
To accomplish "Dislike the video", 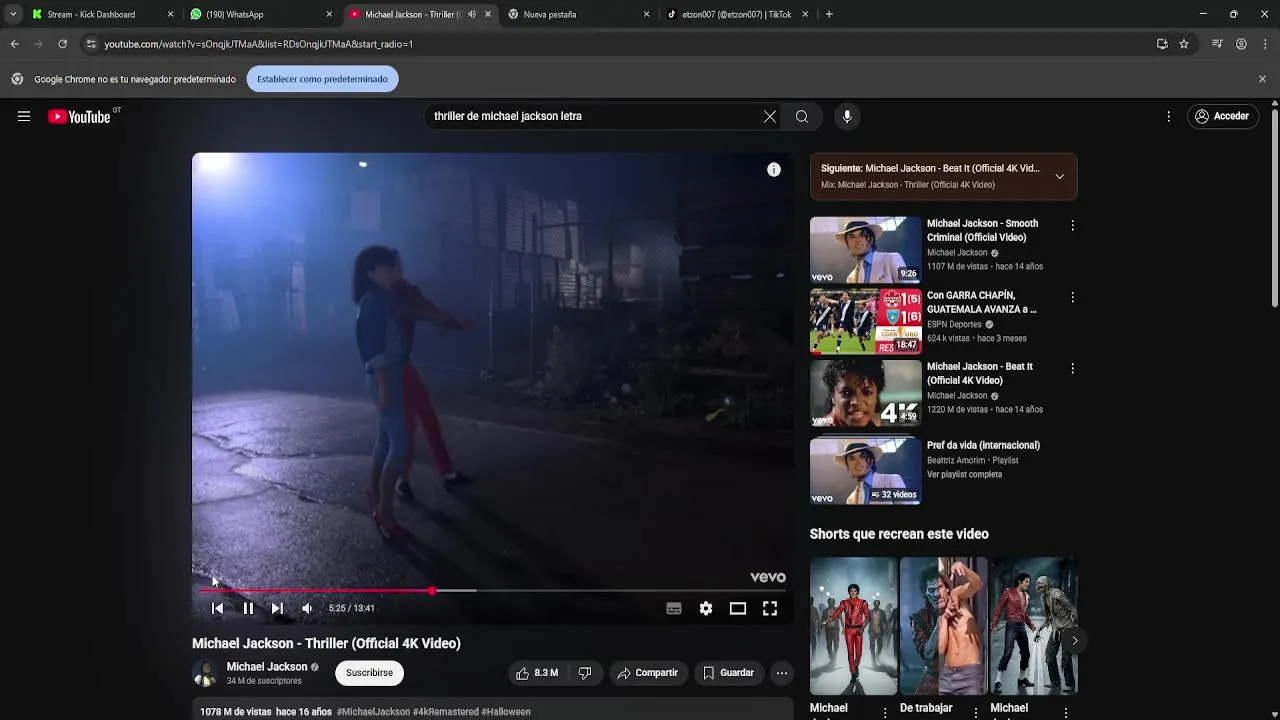I will (585, 673).
